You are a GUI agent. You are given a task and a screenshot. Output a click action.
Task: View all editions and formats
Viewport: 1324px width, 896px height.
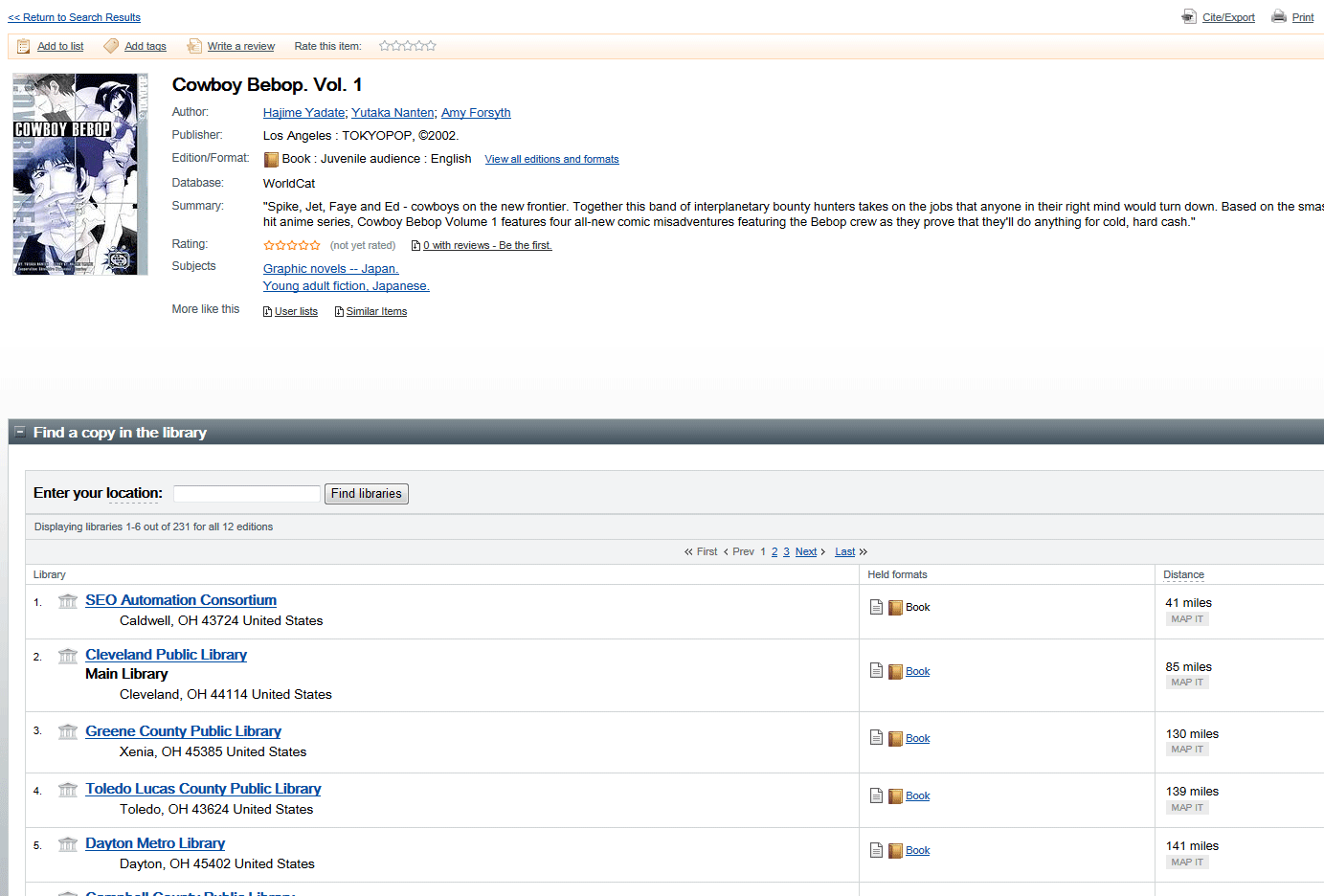pyautogui.click(x=551, y=160)
